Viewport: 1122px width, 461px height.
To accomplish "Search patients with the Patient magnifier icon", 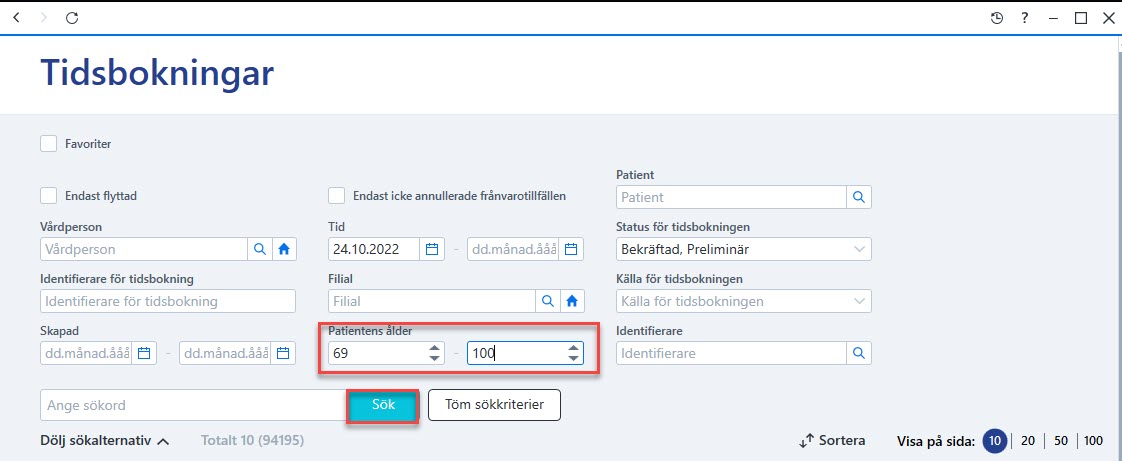I will [859, 197].
